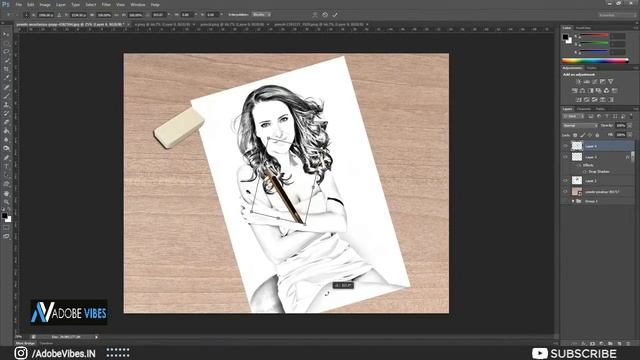The width and height of the screenshot is (640, 360).
Task: Select the Brush tool in toolbar
Action: (x=6, y=96)
